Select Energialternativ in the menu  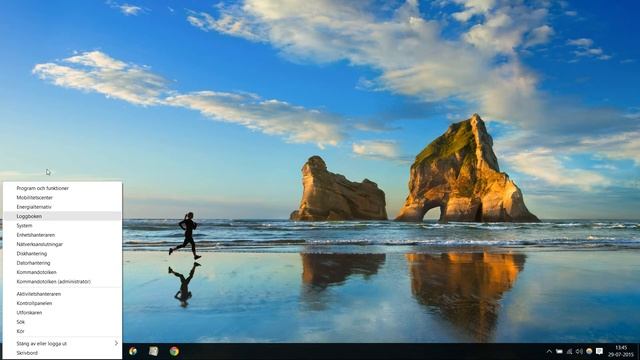click(62, 207)
